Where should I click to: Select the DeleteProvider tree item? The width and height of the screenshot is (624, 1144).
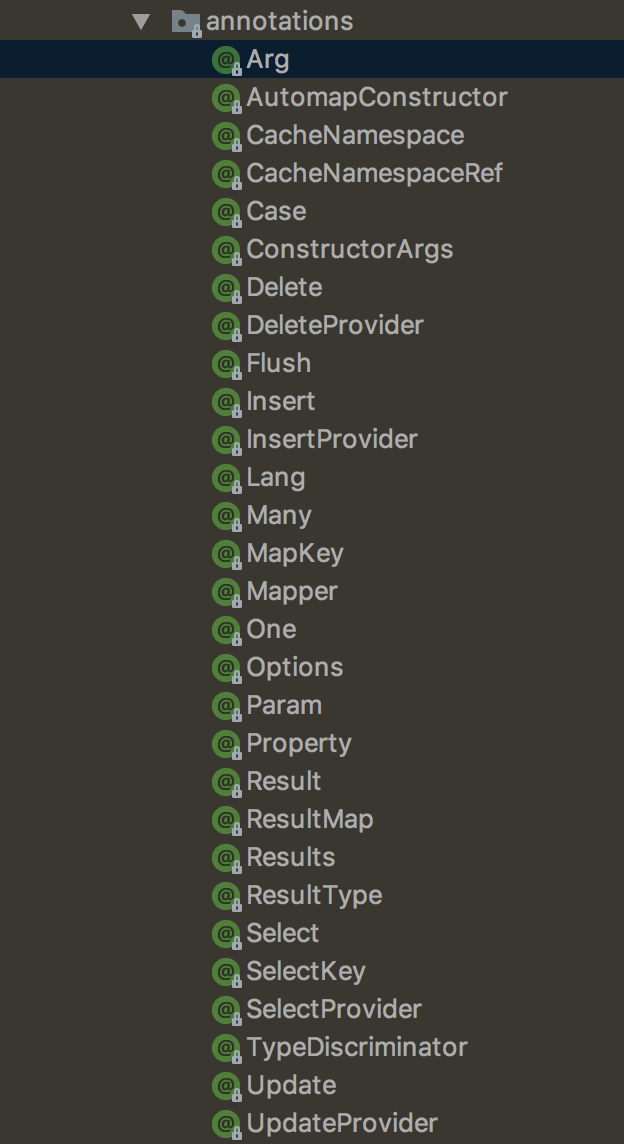pyautogui.click(x=335, y=326)
